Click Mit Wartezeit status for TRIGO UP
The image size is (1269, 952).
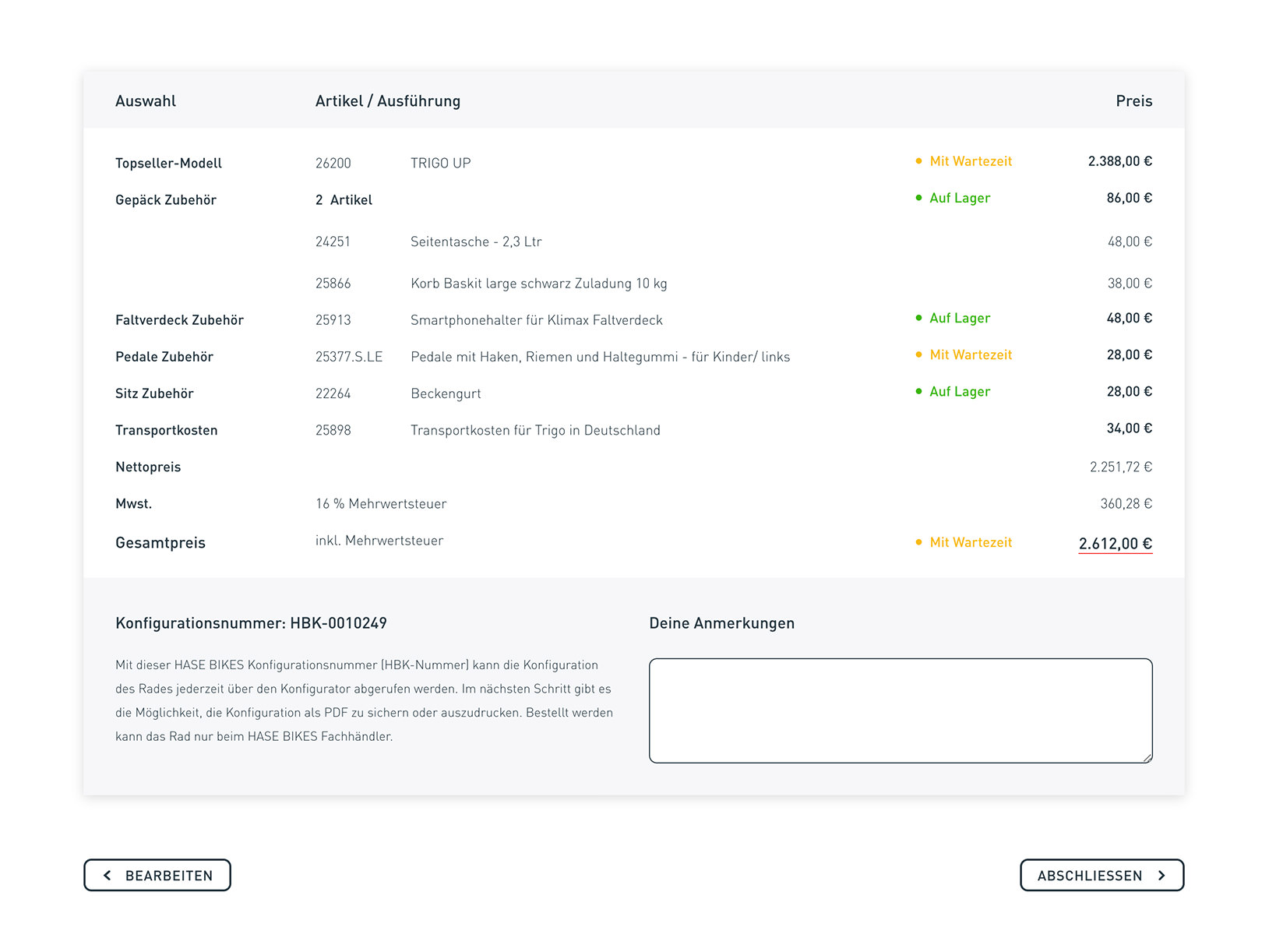pos(964,161)
